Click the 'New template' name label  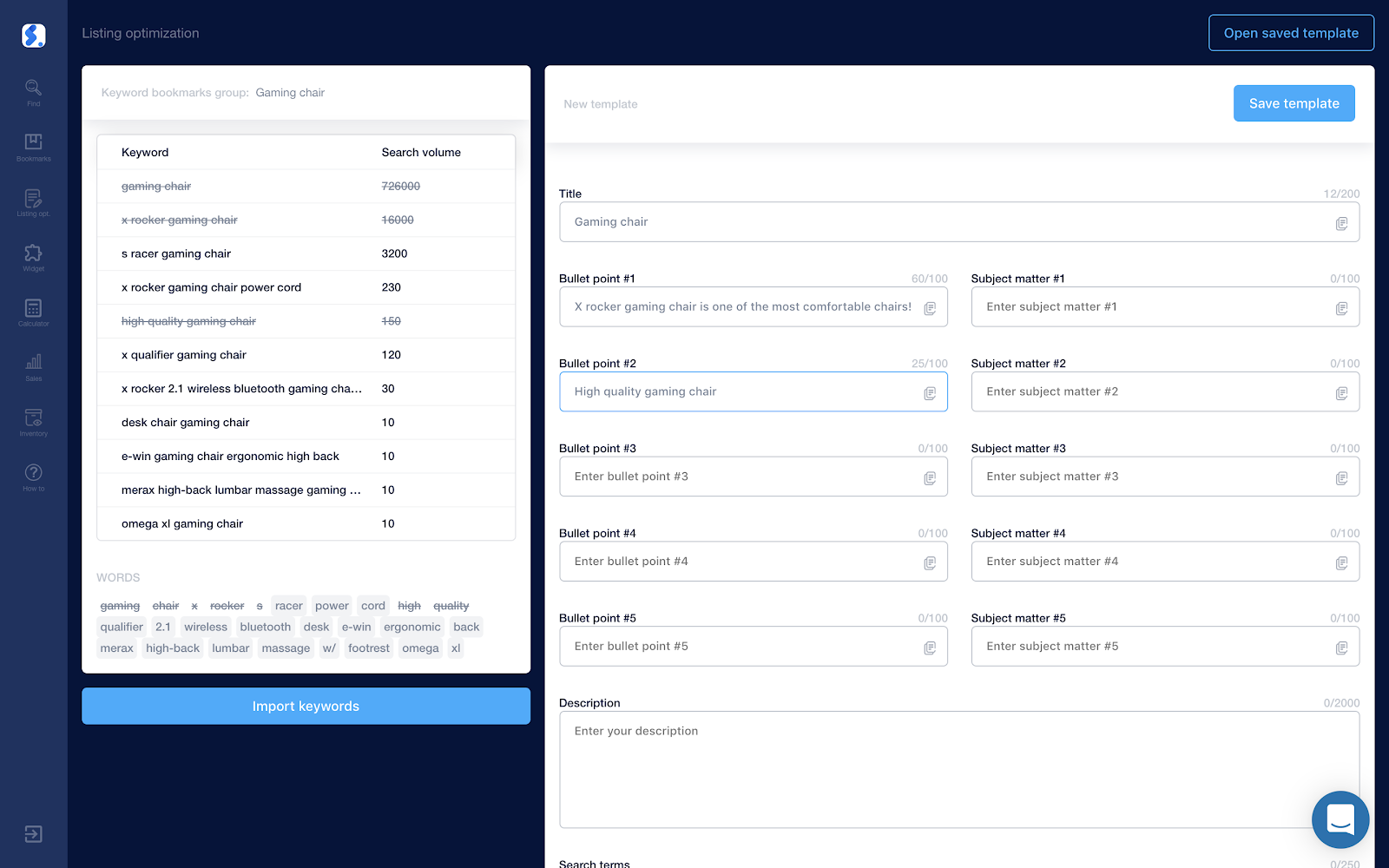pyautogui.click(x=601, y=104)
